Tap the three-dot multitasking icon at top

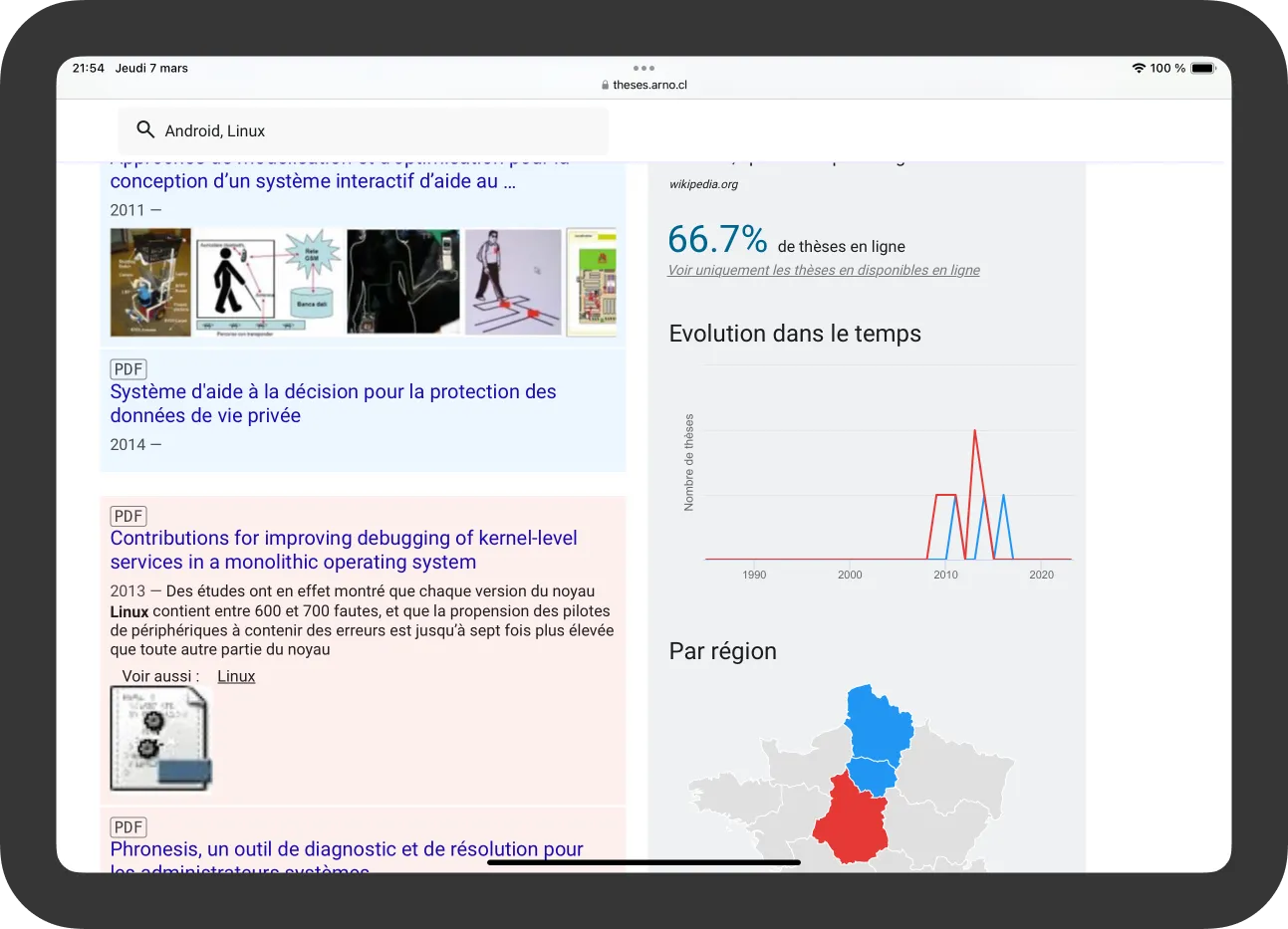coord(644,68)
